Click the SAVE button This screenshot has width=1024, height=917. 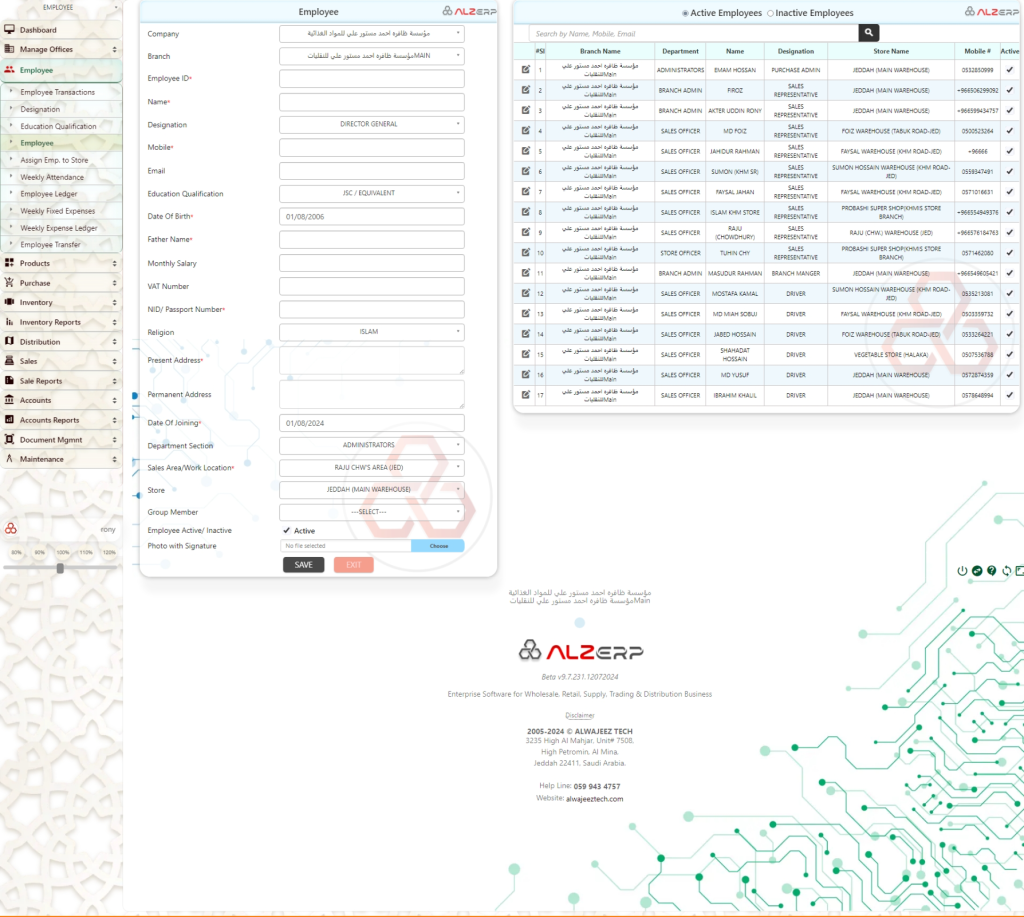click(304, 565)
